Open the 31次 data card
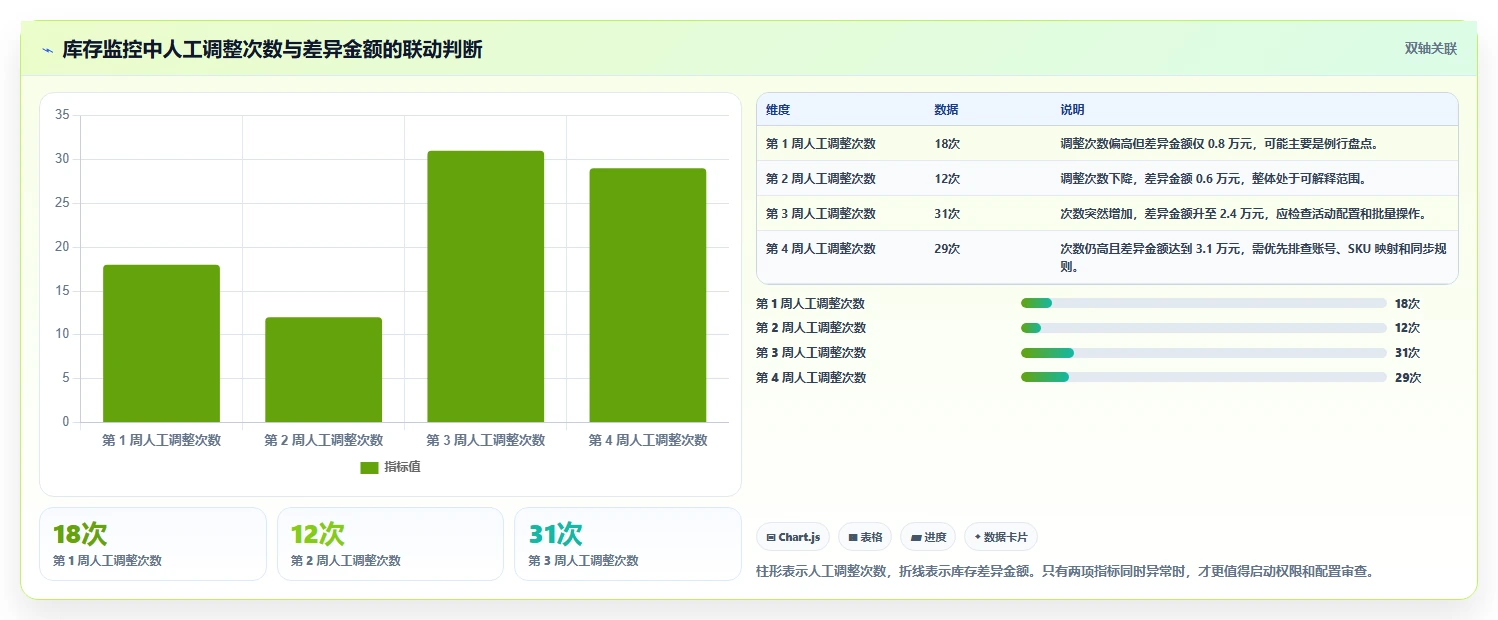The width and height of the screenshot is (1498, 620). pyautogui.click(x=628, y=544)
